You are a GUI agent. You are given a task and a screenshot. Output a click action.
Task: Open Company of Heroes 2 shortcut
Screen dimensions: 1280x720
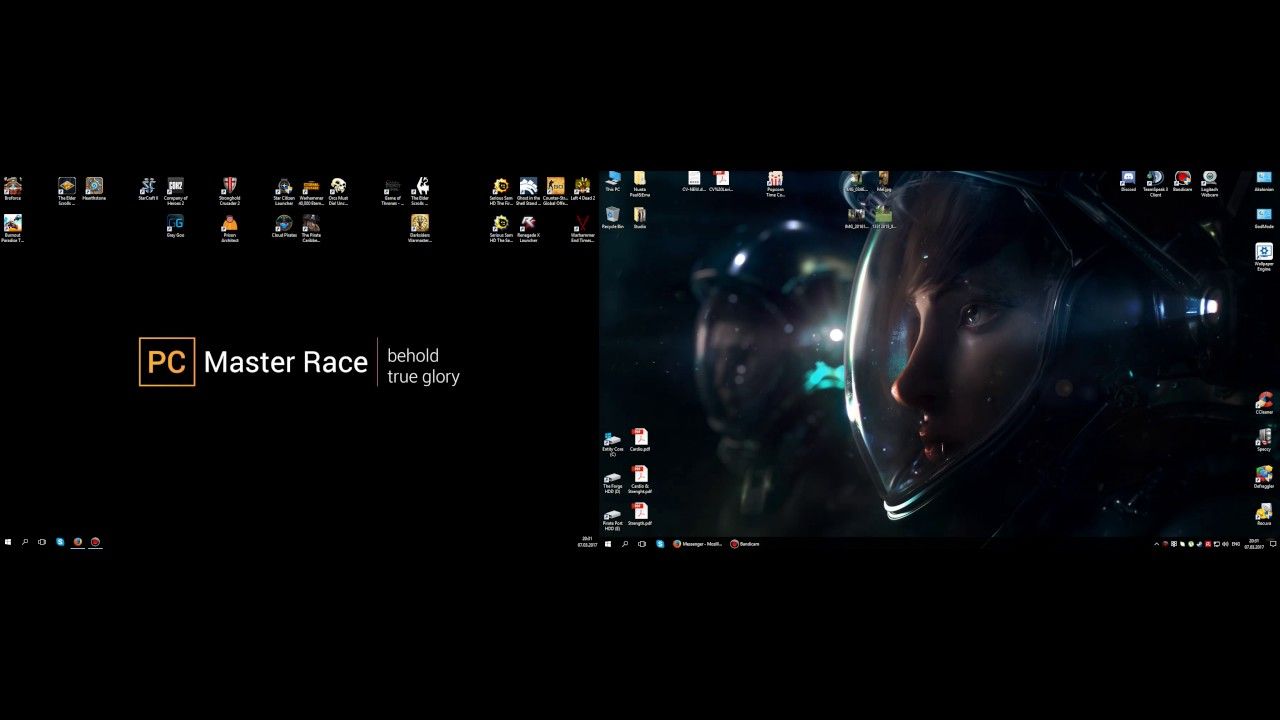pos(175,191)
